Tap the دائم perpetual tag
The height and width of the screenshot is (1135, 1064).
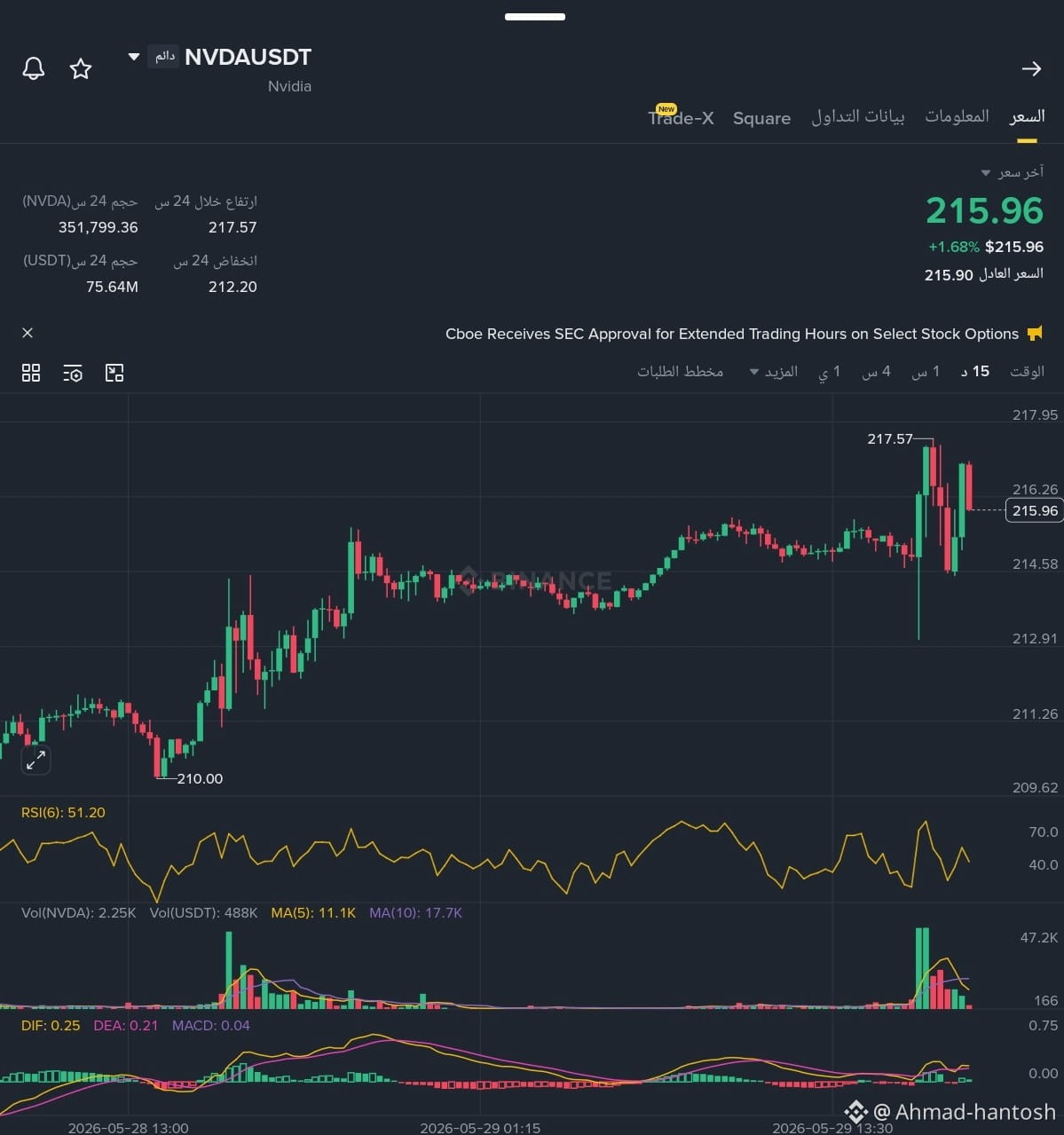pyautogui.click(x=163, y=56)
